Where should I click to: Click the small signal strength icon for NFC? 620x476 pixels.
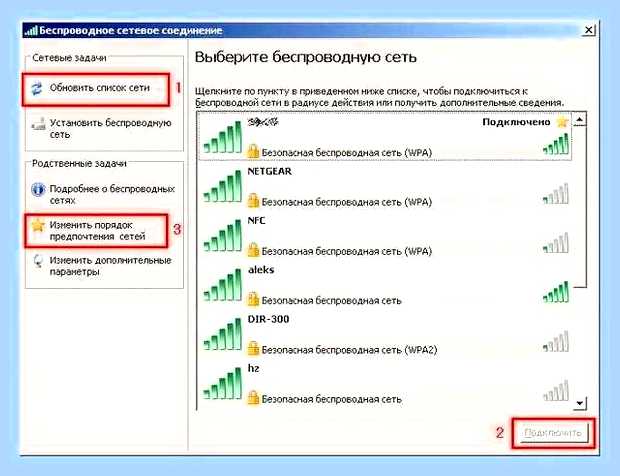pyautogui.click(x=556, y=243)
